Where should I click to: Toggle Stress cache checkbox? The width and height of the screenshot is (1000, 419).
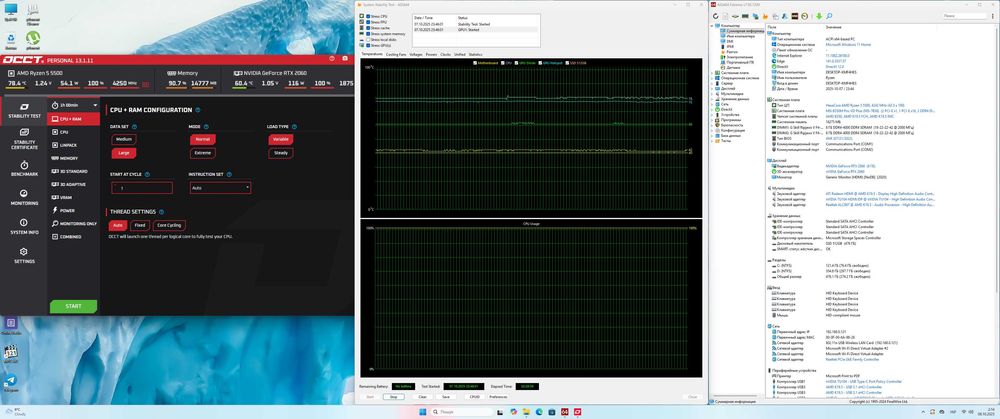pyautogui.click(x=367, y=28)
